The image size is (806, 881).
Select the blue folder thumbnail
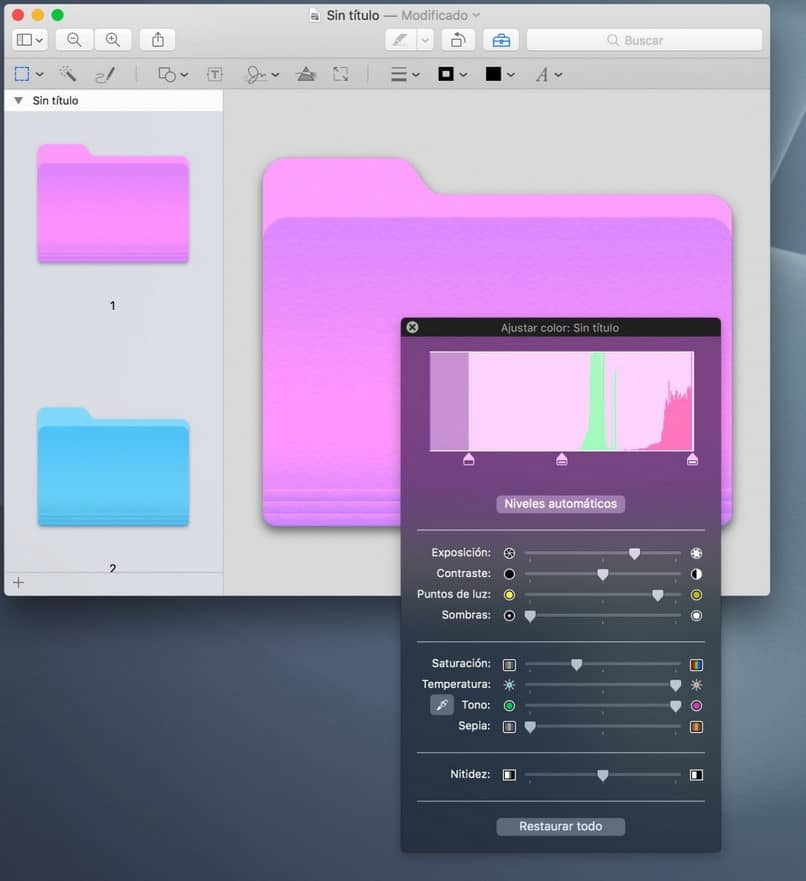click(113, 467)
